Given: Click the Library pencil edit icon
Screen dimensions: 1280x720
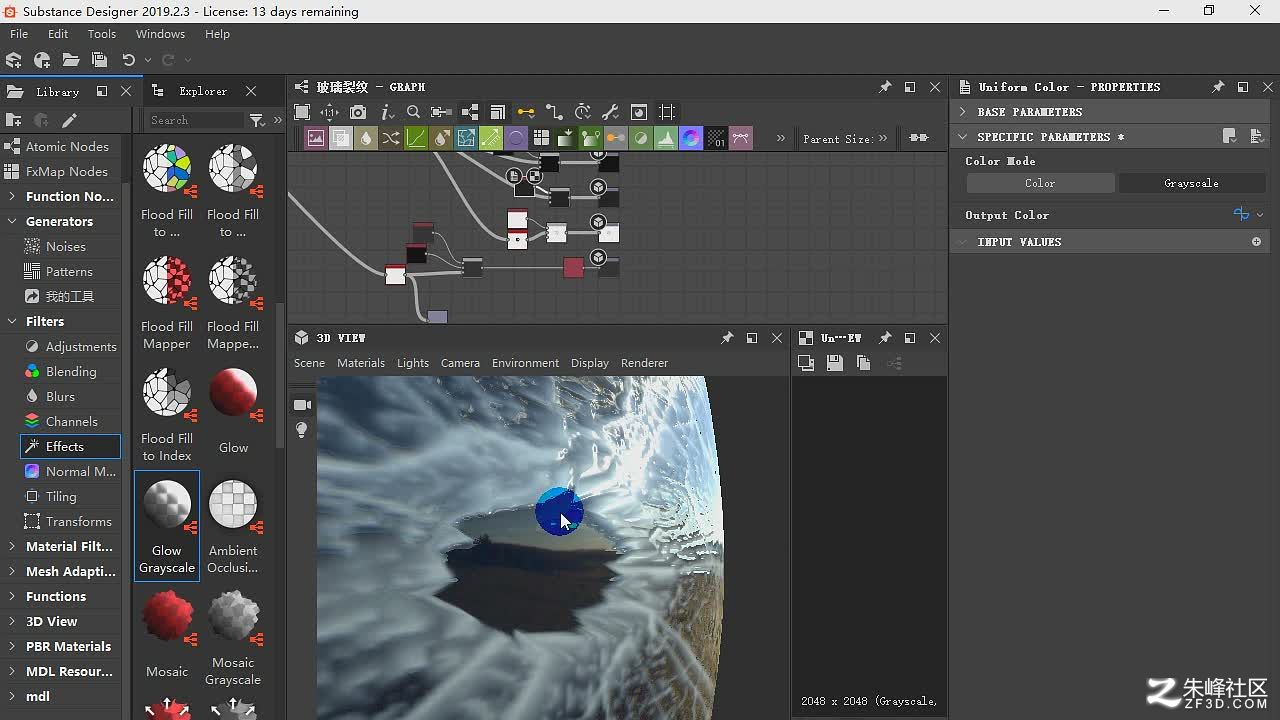Looking at the screenshot, I should click(69, 120).
